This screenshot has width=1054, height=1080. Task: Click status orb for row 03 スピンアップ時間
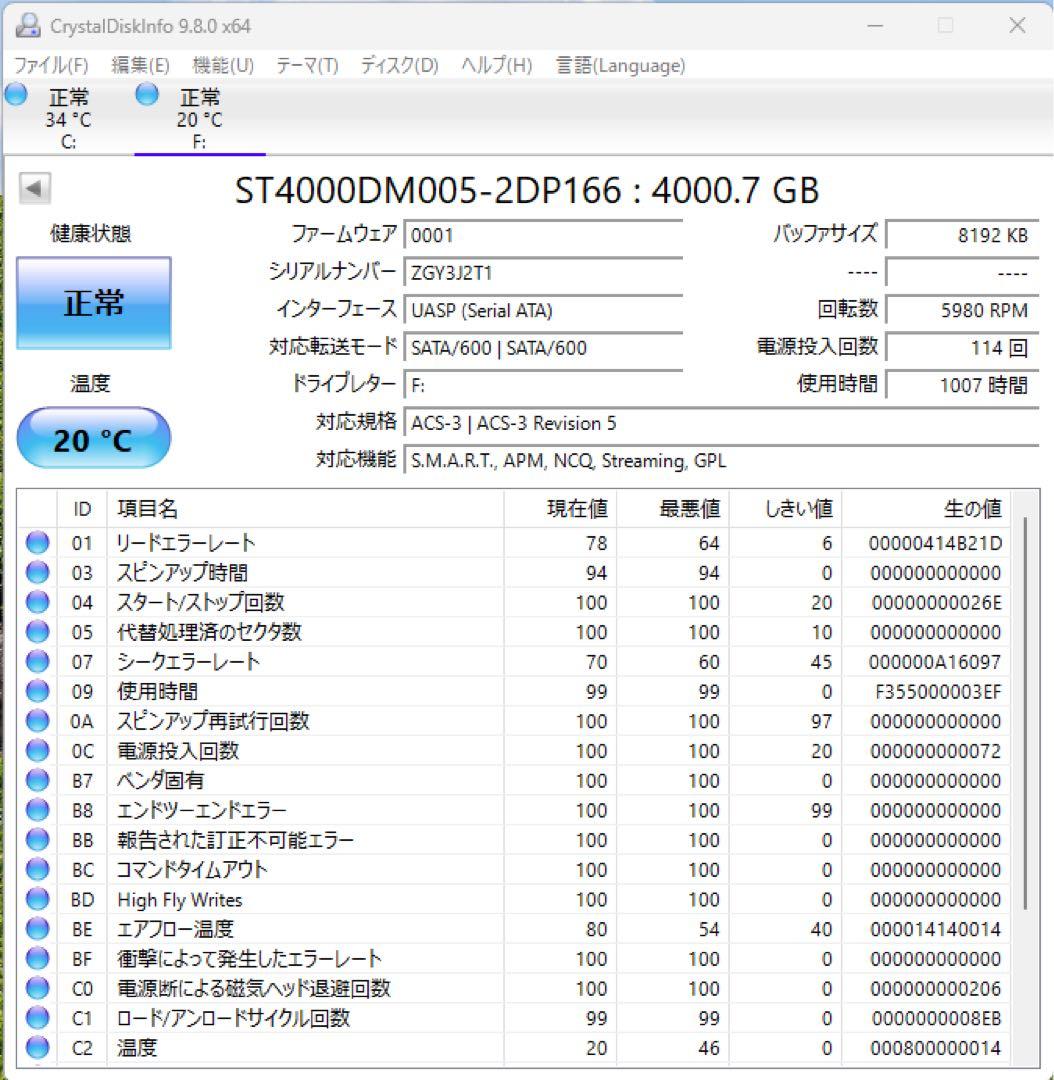tap(38, 572)
